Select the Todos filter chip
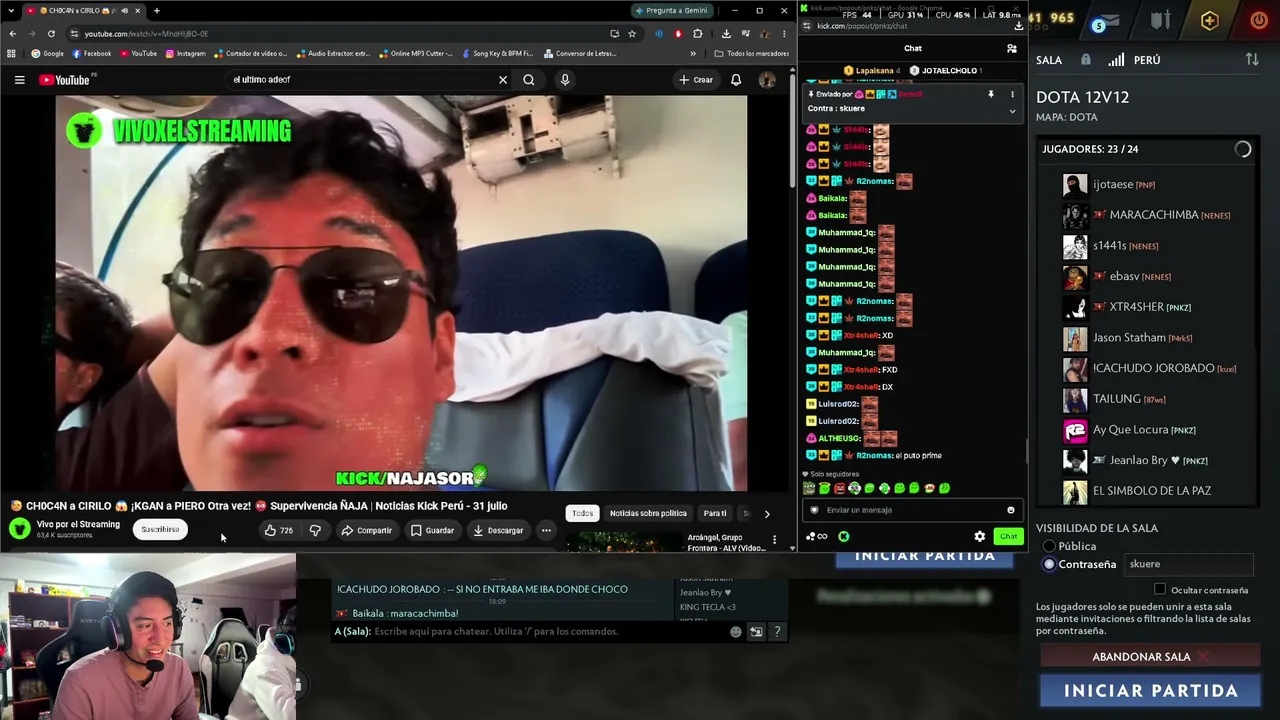Image resolution: width=1280 pixels, height=720 pixels. (582, 514)
